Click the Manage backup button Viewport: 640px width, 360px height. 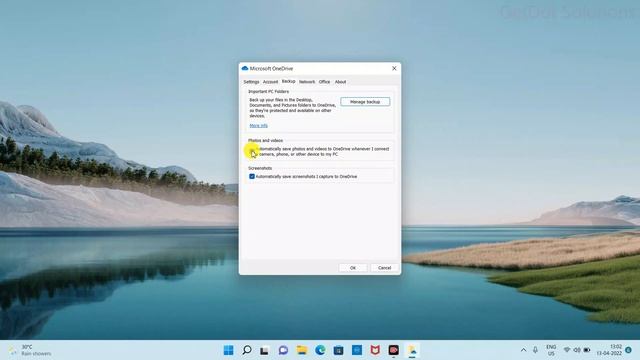coord(365,102)
